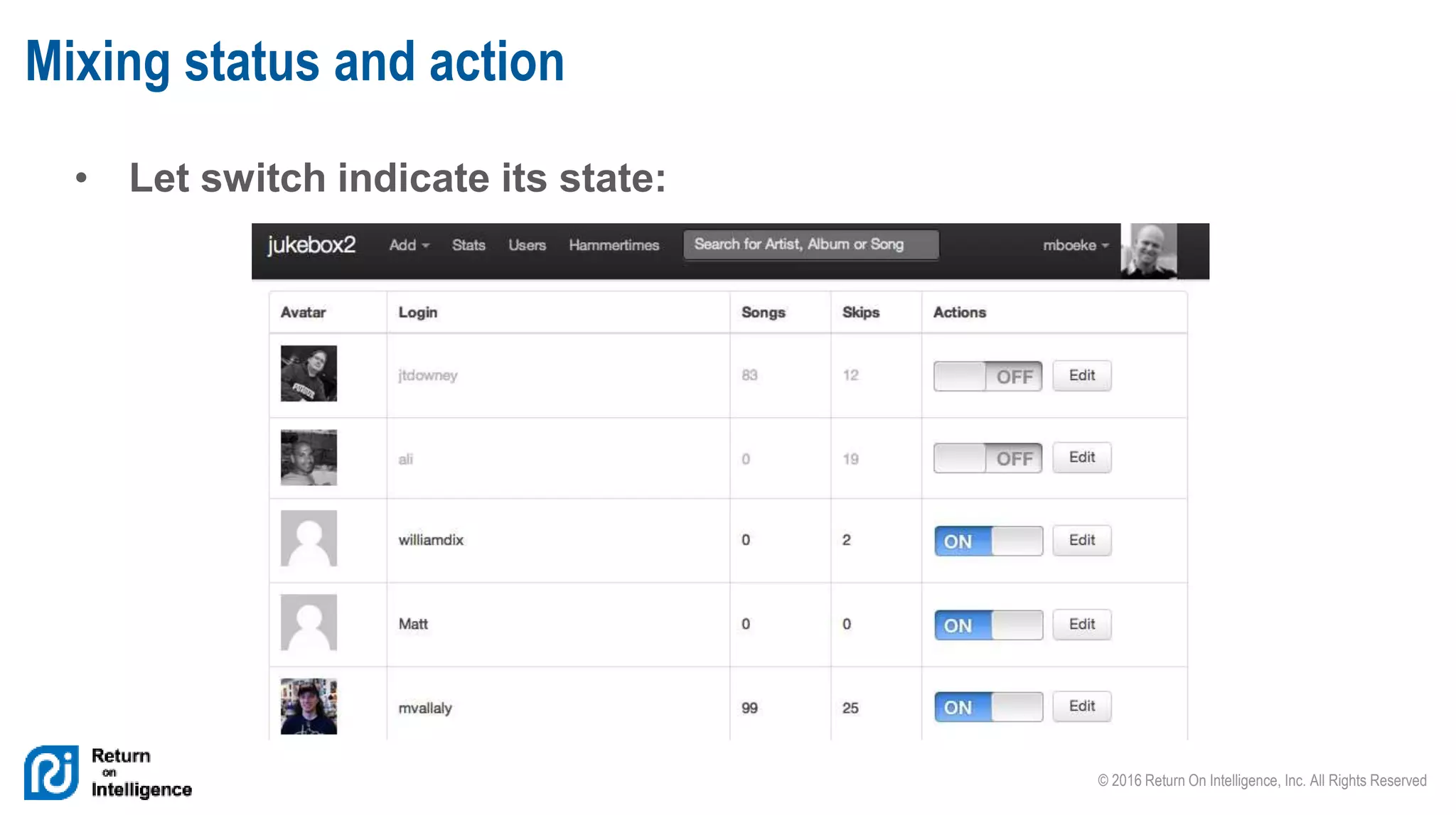Click the Return on Intelligence logo
The width and height of the screenshot is (1456, 815).
[108, 772]
